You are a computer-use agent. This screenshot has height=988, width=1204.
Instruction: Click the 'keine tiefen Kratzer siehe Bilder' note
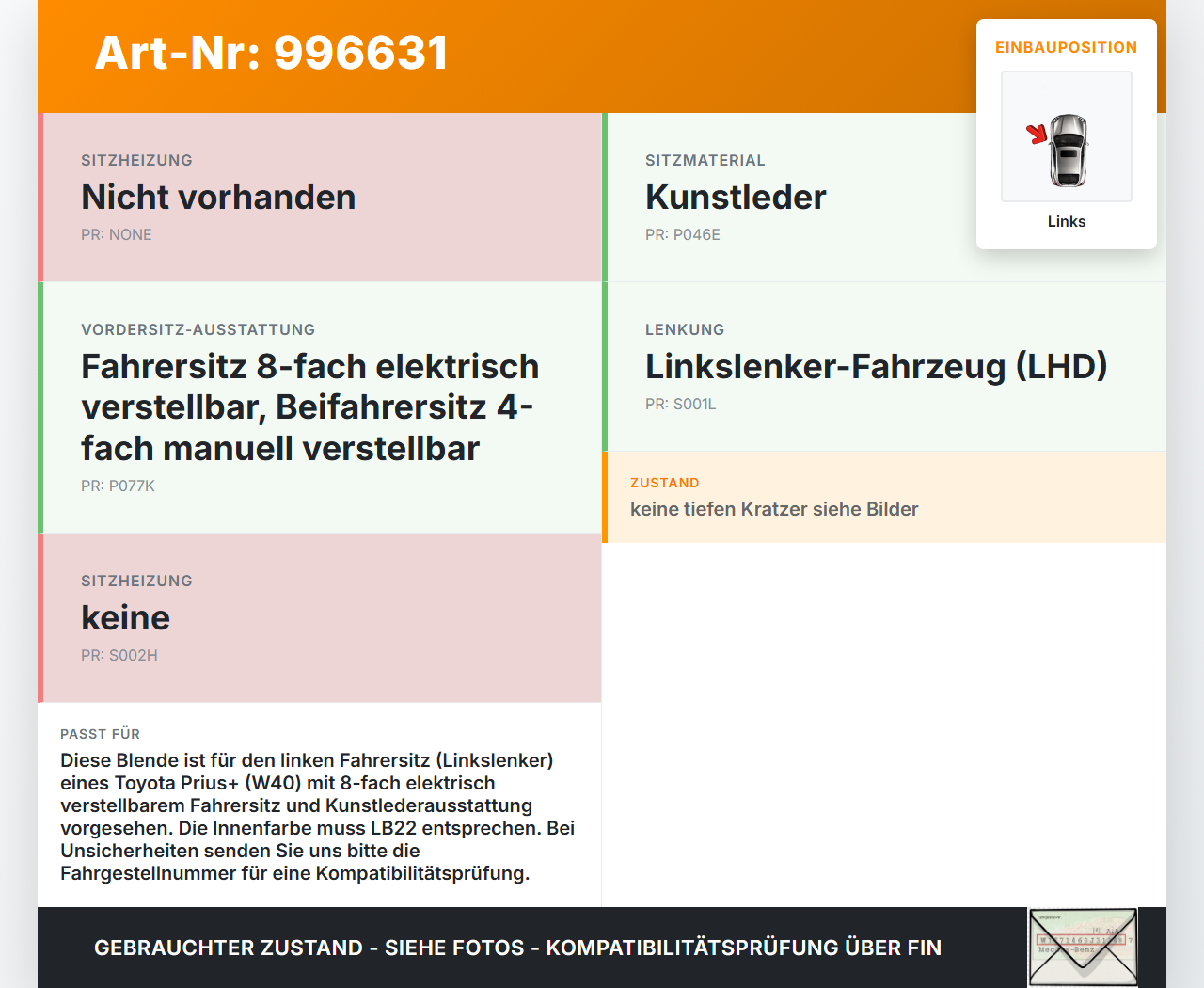click(x=774, y=509)
